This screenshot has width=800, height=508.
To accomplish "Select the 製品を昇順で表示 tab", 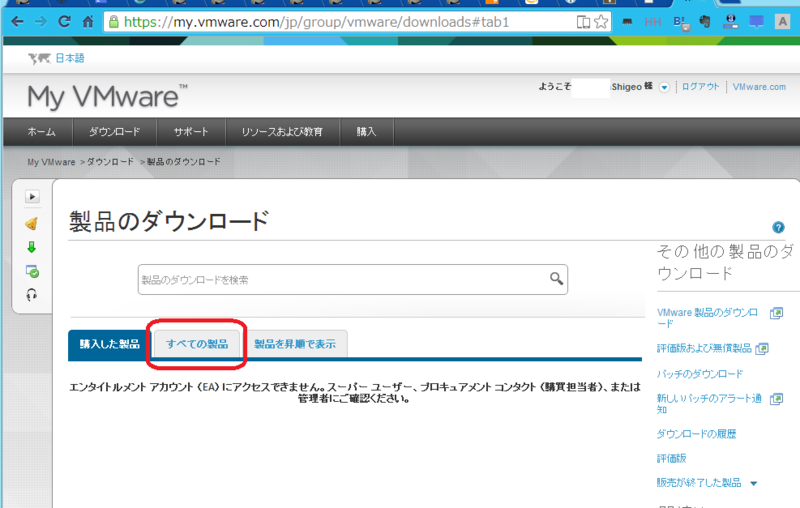I will tap(295, 344).
